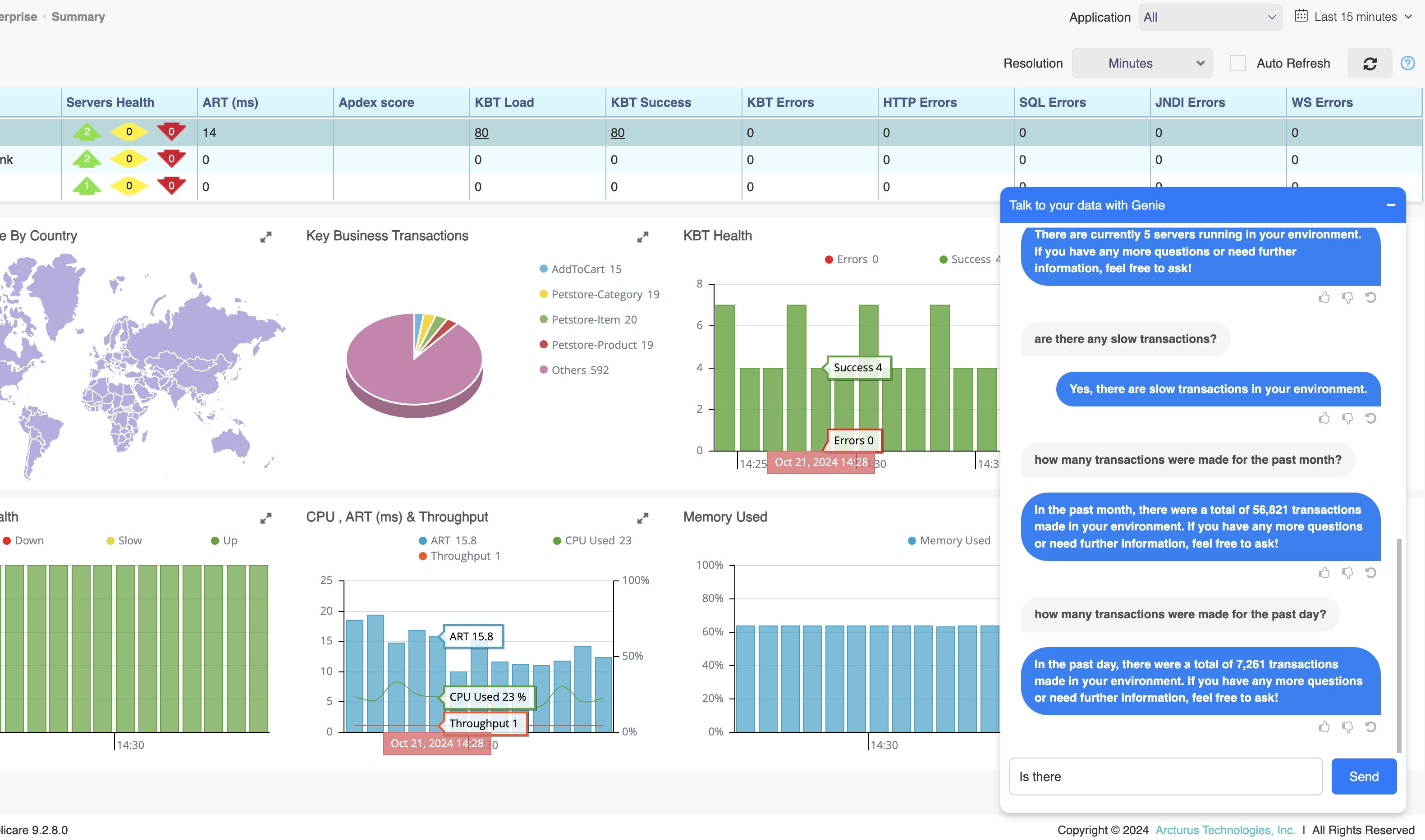Viewport: 1425px width, 840px height.
Task: Thumbs up the 7,261 transactions answer
Action: point(1324,727)
